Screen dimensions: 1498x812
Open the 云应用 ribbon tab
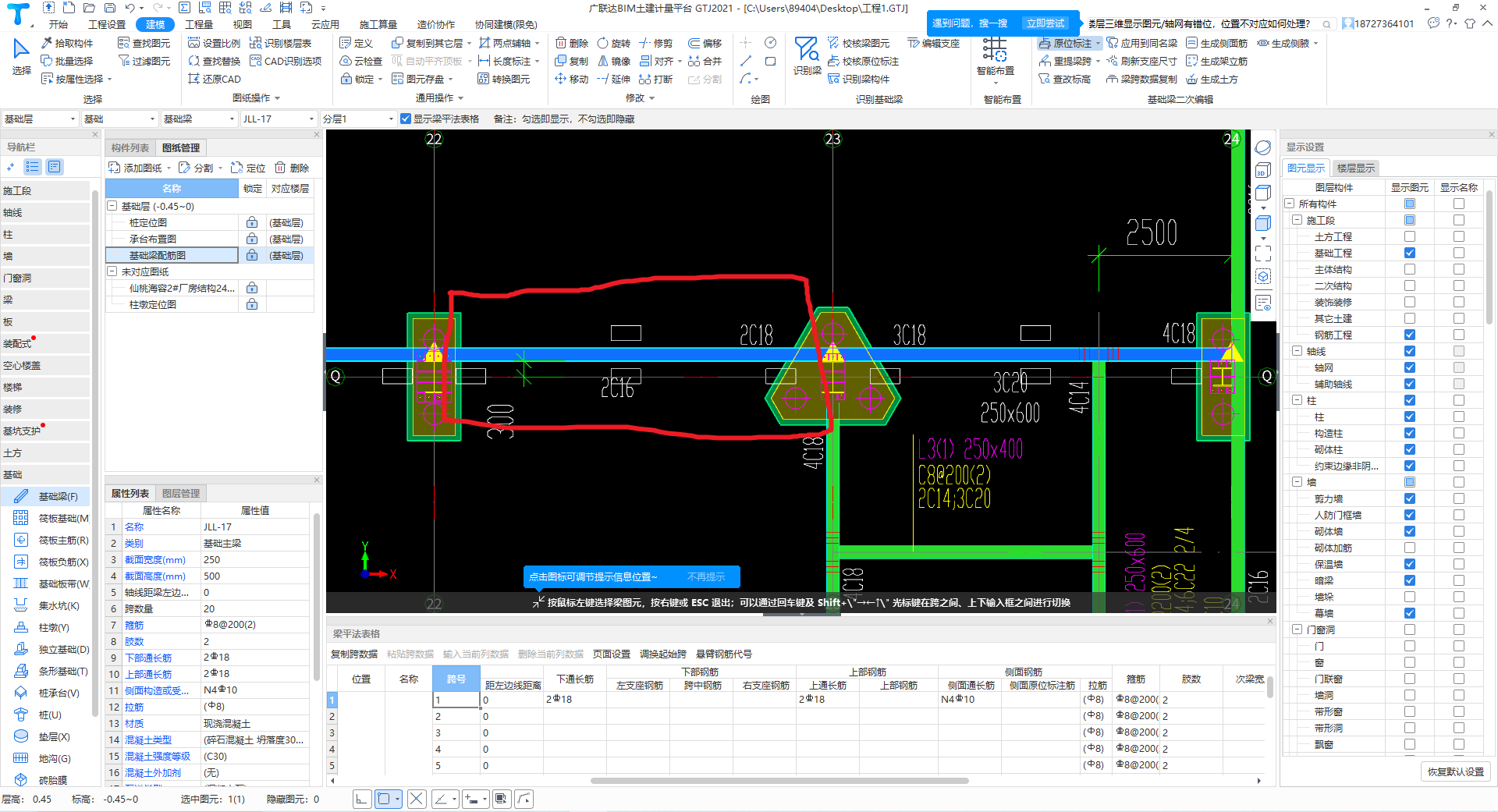325,24
